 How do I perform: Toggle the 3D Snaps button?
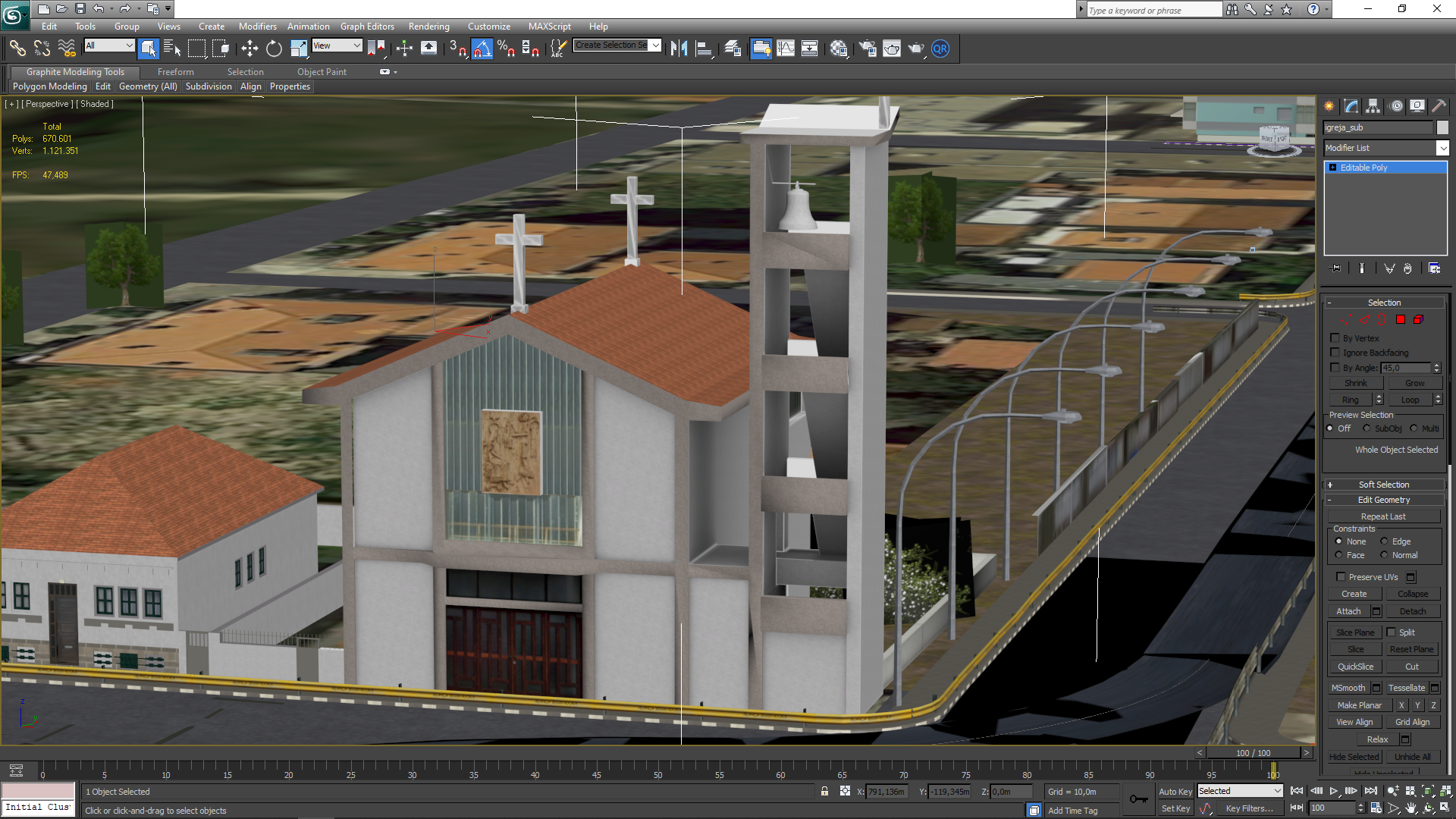pyautogui.click(x=457, y=49)
